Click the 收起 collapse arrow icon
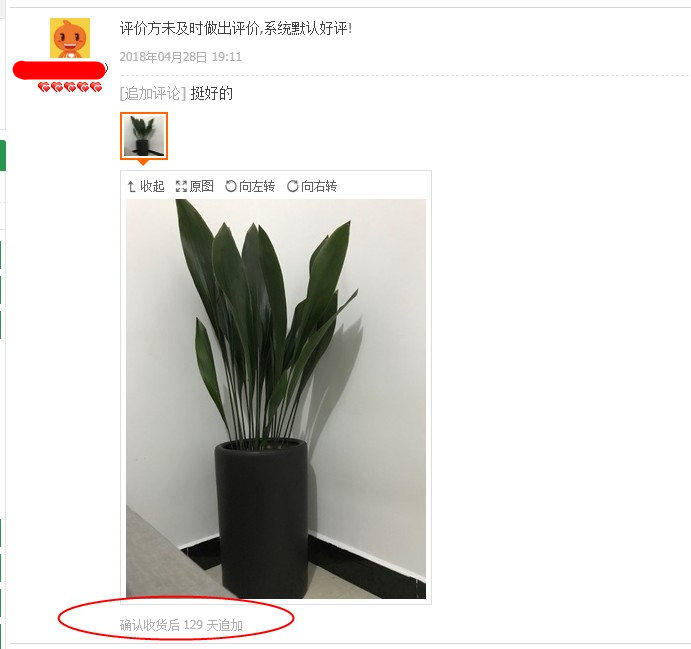This screenshot has width=691, height=649. [x=131, y=187]
